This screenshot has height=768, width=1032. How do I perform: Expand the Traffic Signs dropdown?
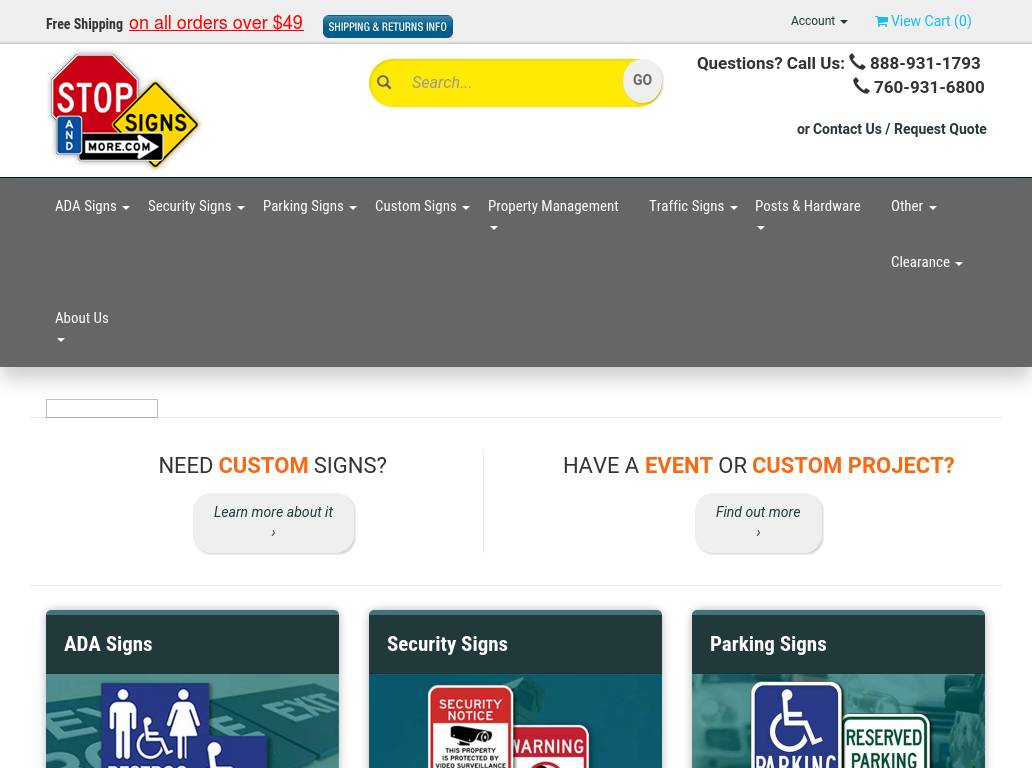(692, 206)
